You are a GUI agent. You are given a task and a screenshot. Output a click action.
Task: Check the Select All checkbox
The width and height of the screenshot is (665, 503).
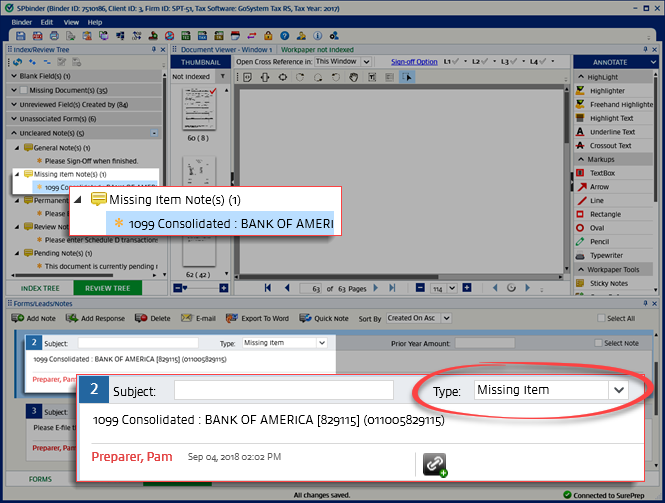tap(598, 319)
